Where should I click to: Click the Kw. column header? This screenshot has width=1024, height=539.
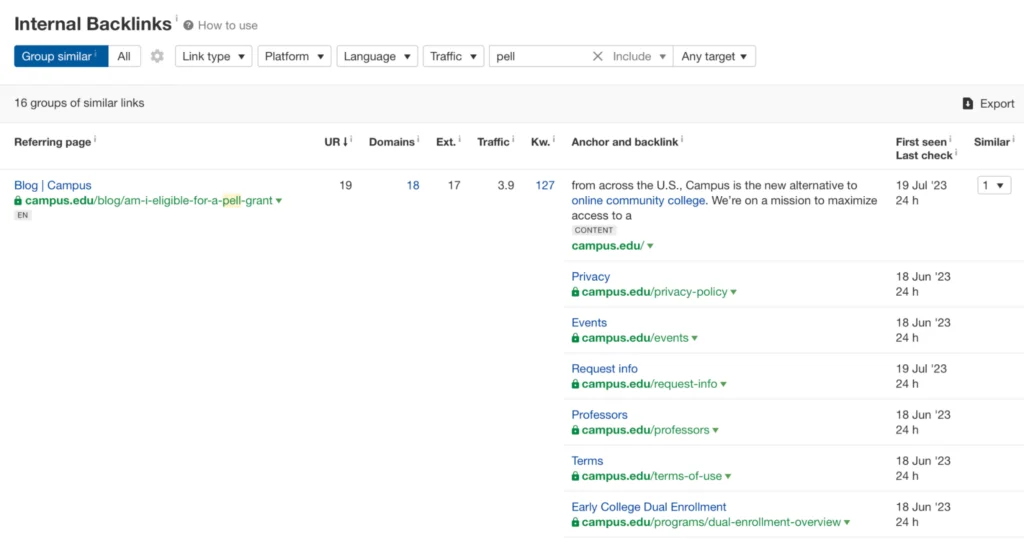540,142
